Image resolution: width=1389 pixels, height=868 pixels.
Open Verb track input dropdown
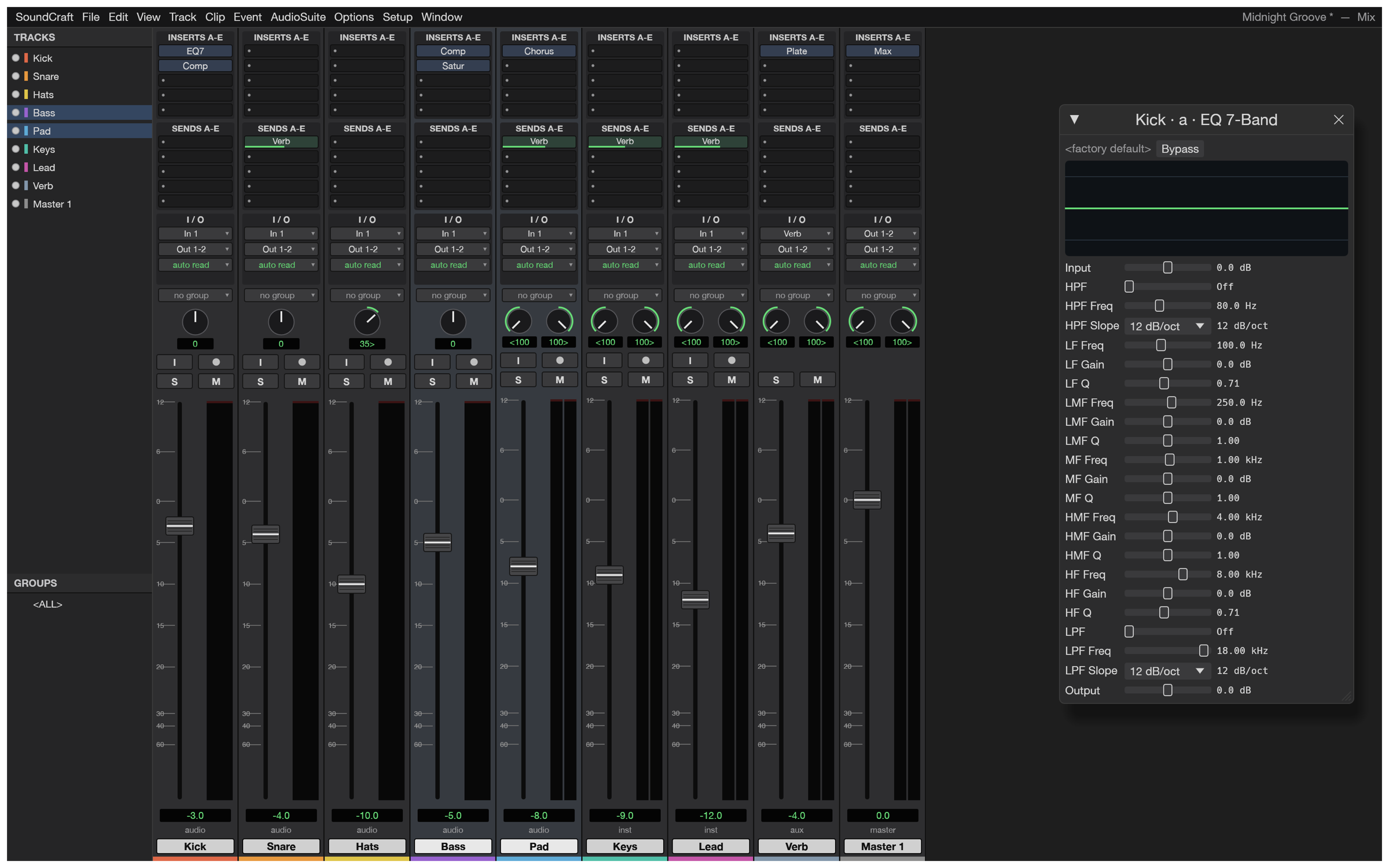tap(797, 234)
